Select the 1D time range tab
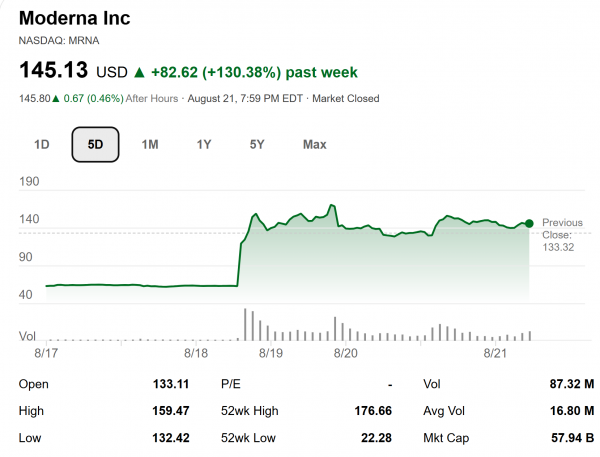Viewport: 600px width, 457px height. [42, 145]
